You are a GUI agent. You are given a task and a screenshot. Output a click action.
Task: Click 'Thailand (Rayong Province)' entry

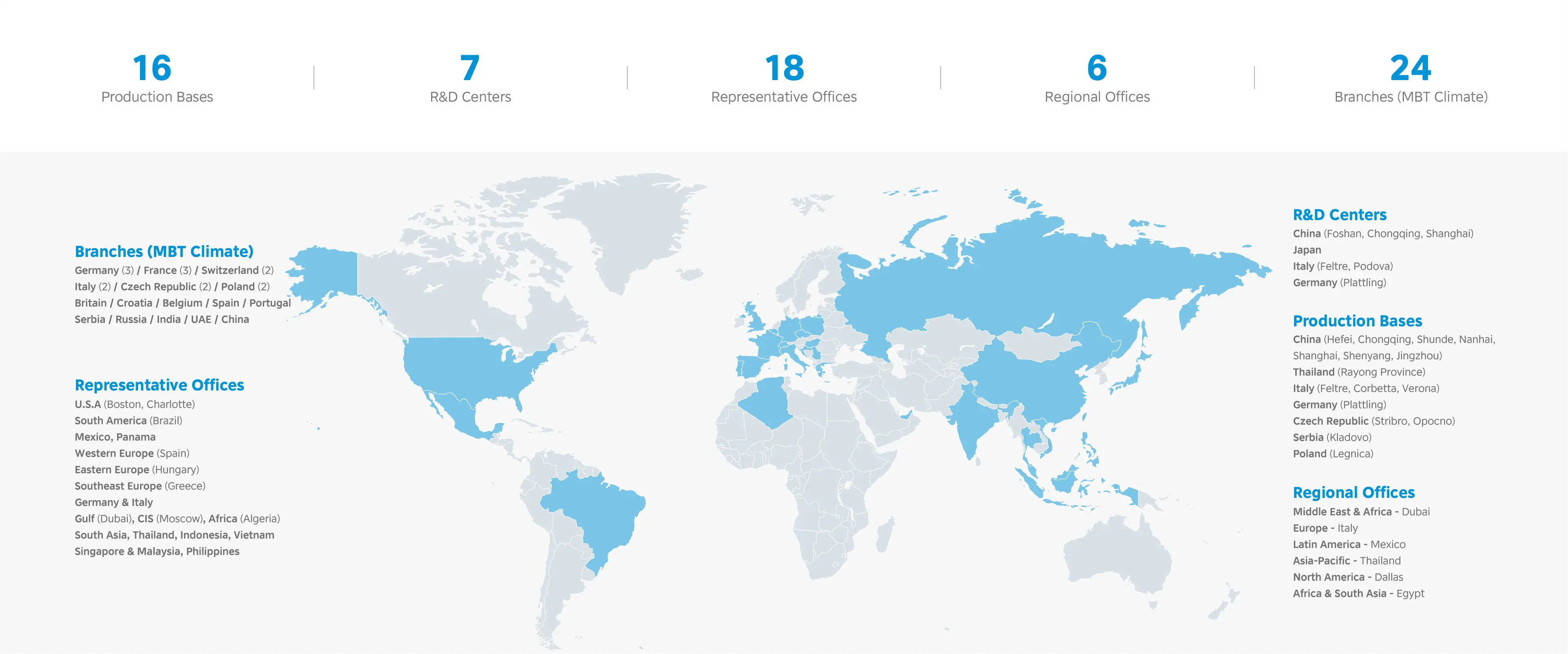(1359, 372)
